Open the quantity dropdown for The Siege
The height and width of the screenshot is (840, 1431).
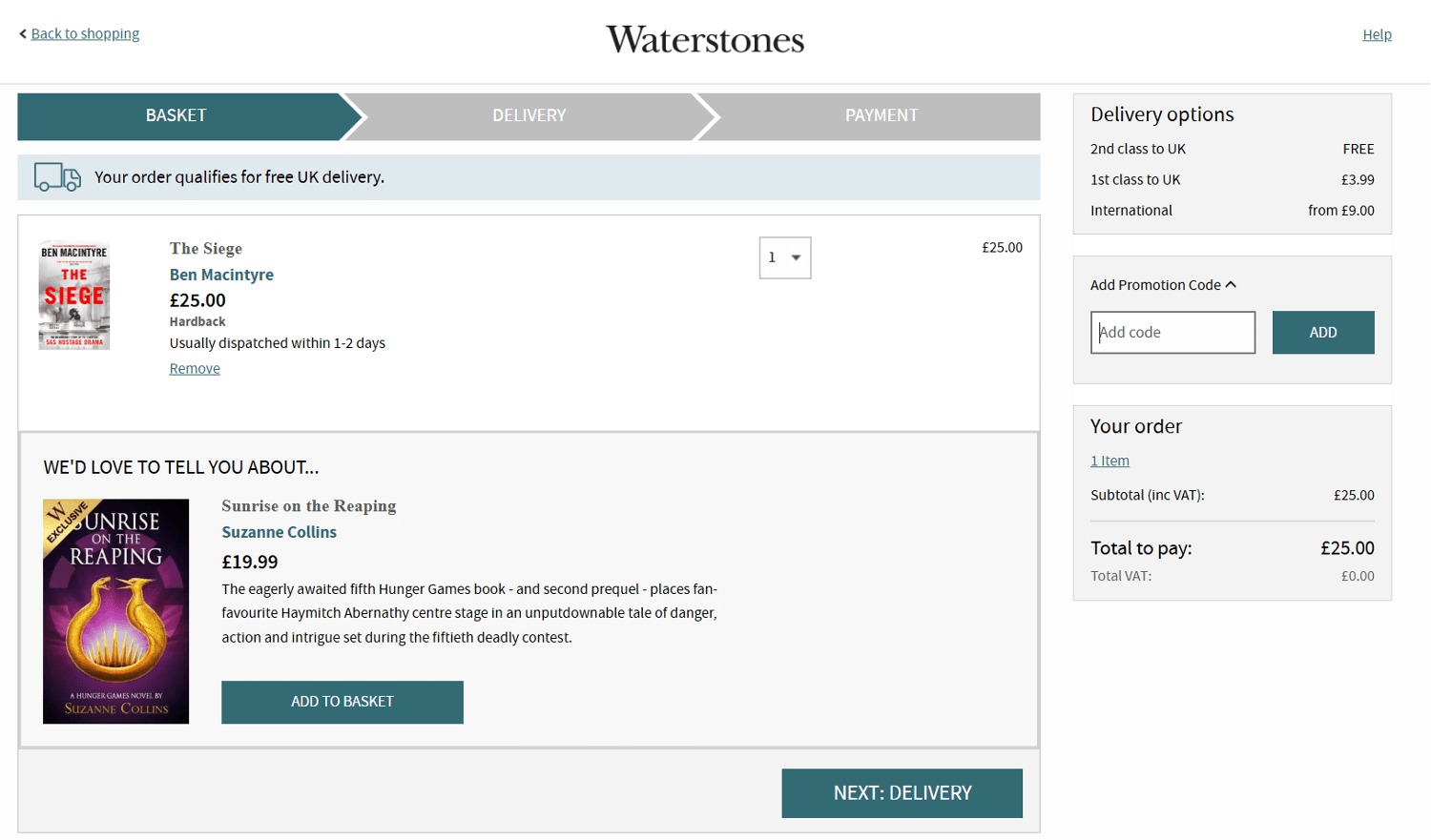(785, 257)
